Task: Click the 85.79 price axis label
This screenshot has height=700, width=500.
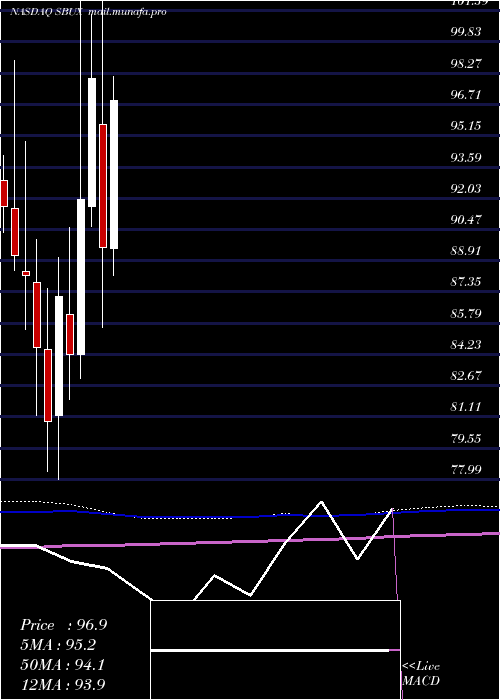Action: click(466, 313)
